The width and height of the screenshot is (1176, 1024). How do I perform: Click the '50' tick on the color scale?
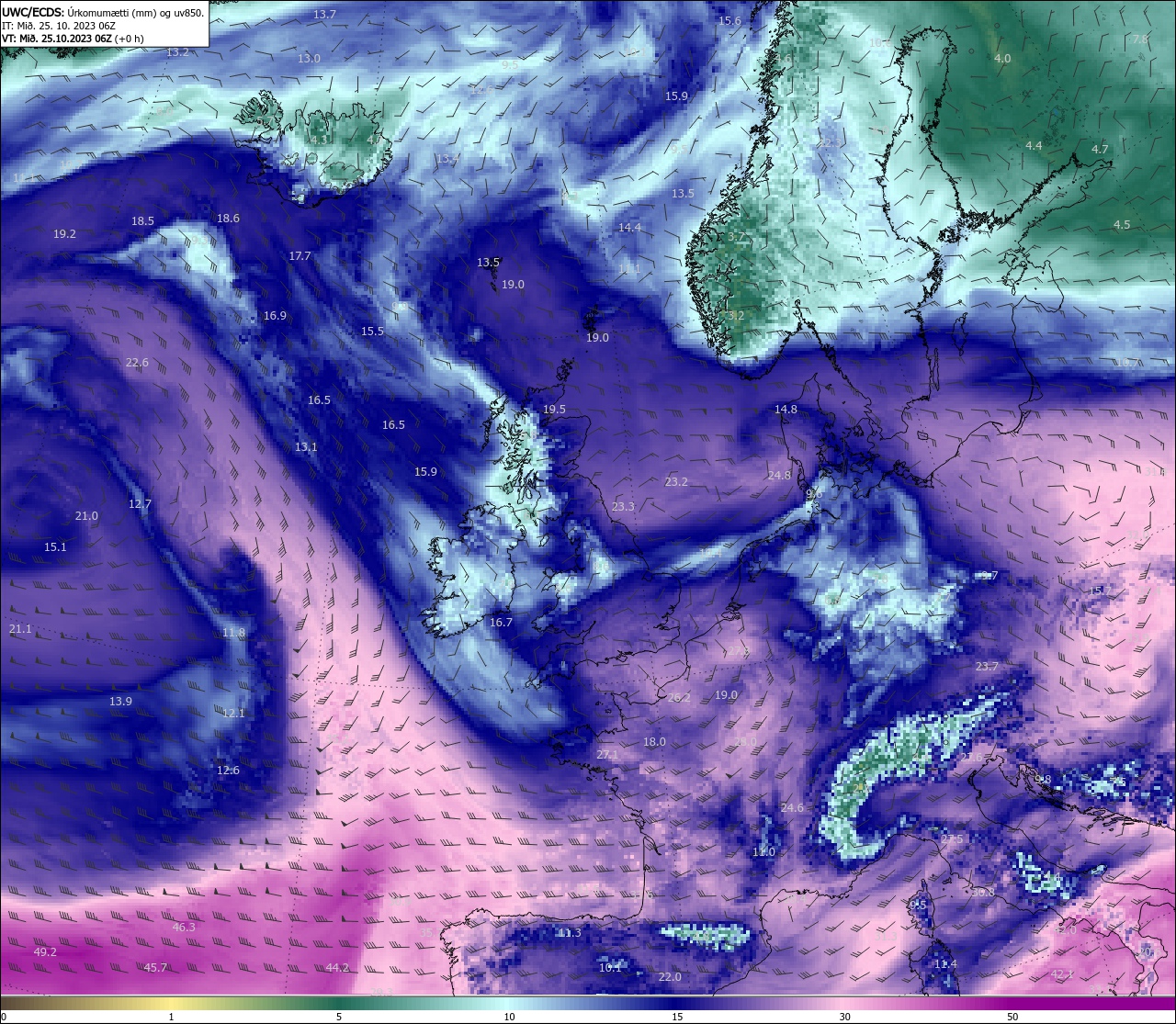pos(1012,1017)
